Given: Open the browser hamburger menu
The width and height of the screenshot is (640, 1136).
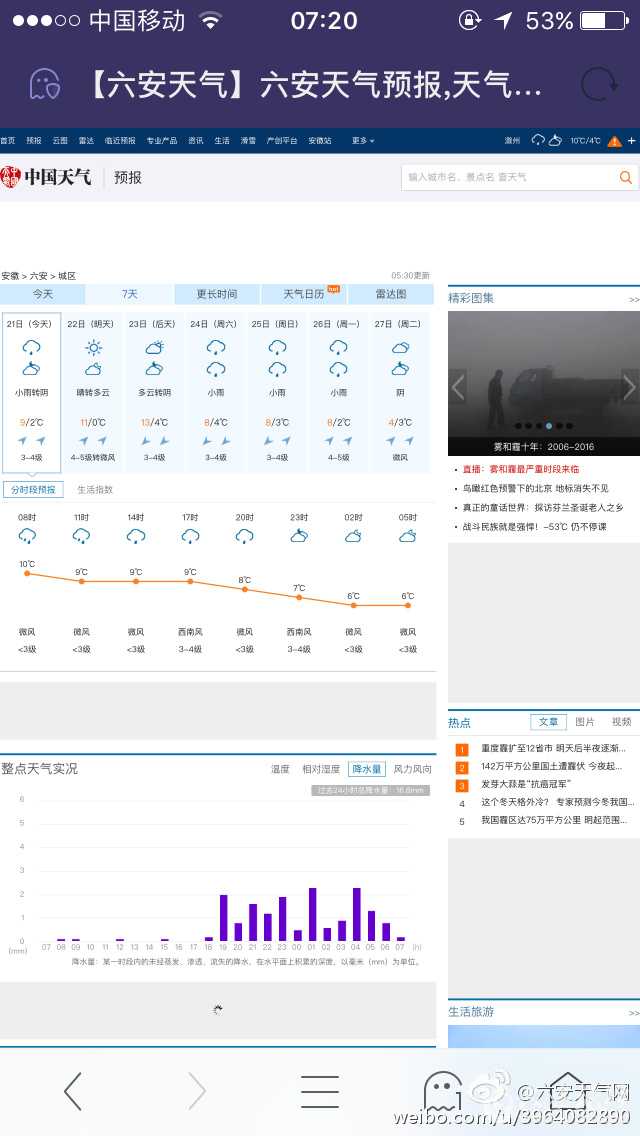Looking at the screenshot, I should click(x=319, y=1091).
